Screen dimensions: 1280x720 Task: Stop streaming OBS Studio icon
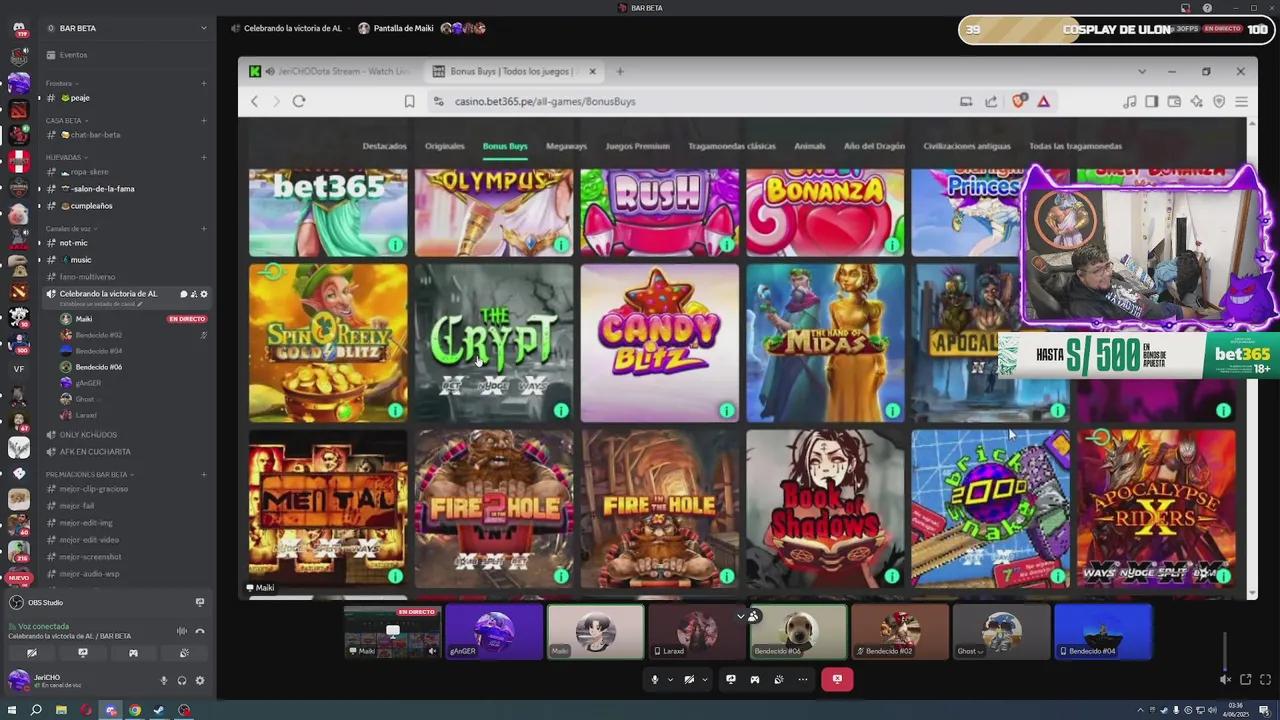coord(199,602)
